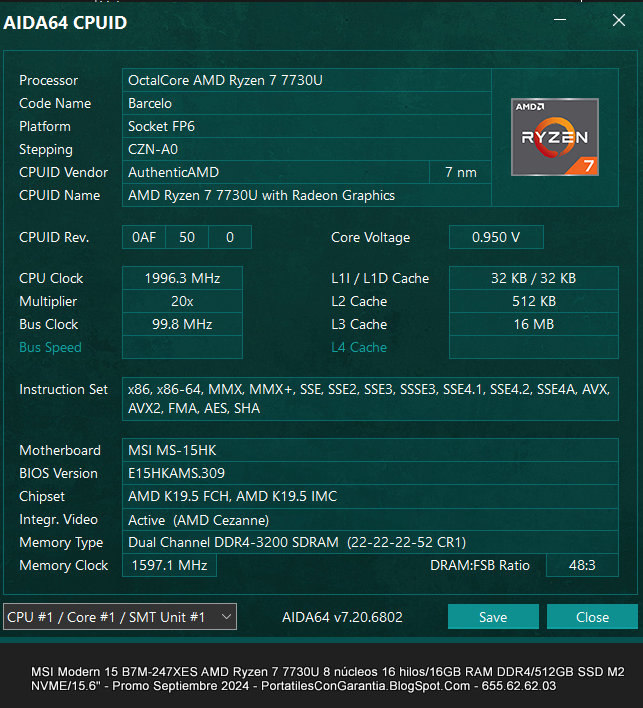Image resolution: width=643 pixels, height=708 pixels.
Task: Click the Bus Speed label
Action: [51, 348]
